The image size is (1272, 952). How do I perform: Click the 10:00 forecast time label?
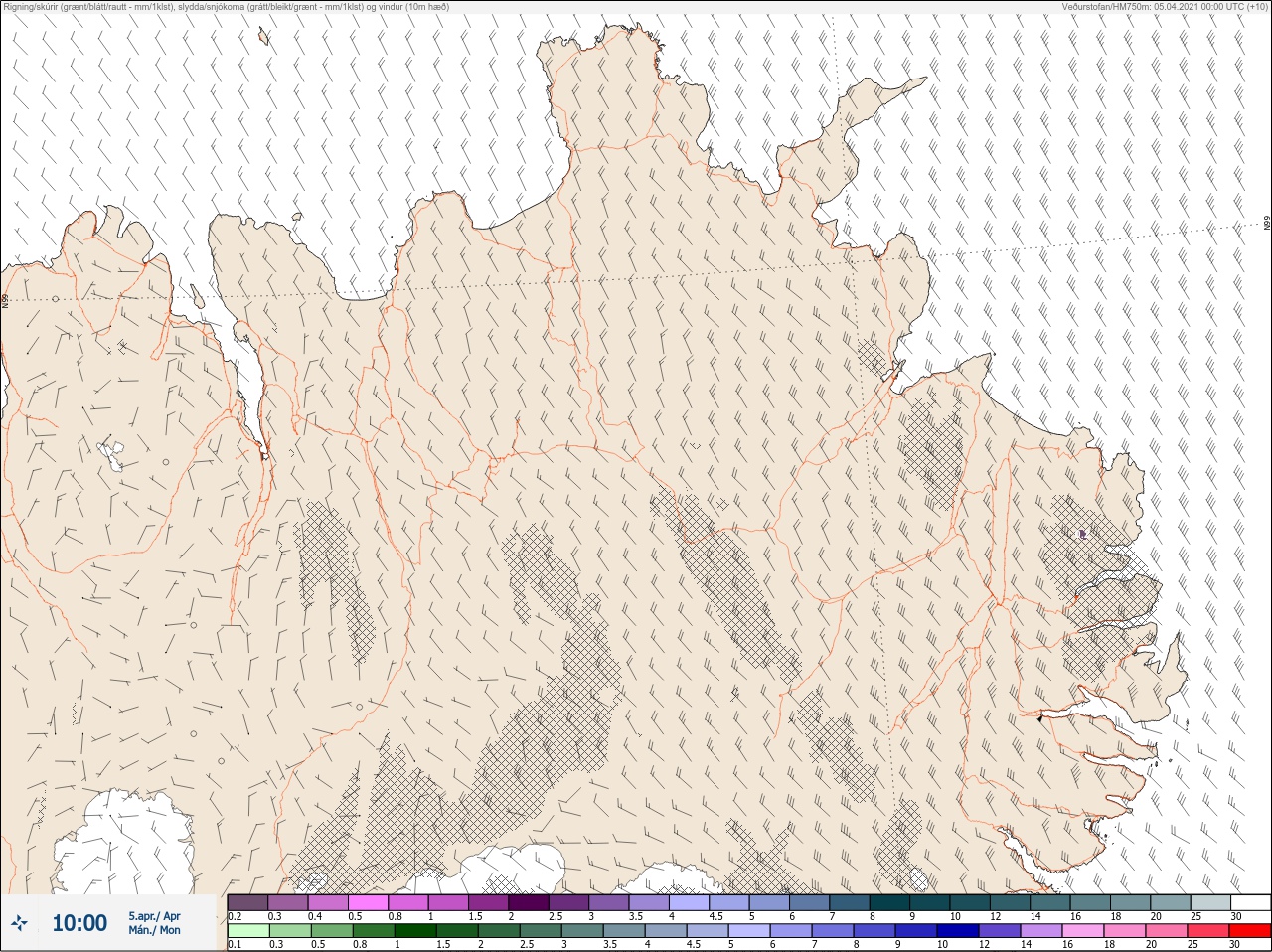pos(79,923)
